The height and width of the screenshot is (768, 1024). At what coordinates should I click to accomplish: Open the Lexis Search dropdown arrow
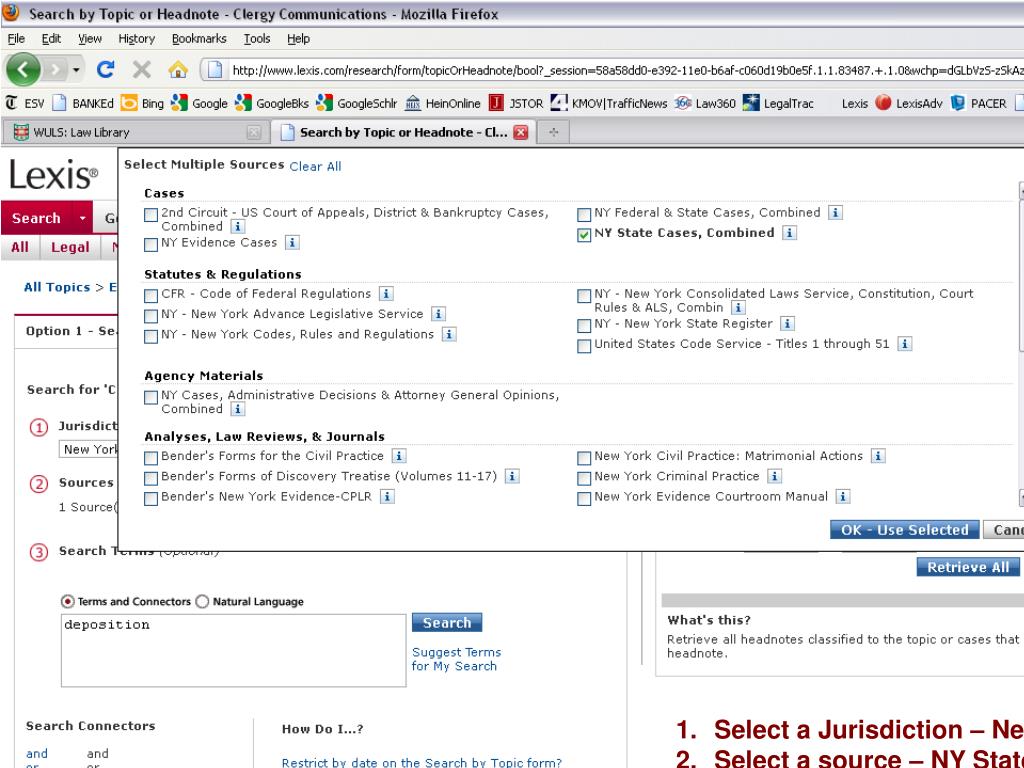[x=82, y=218]
